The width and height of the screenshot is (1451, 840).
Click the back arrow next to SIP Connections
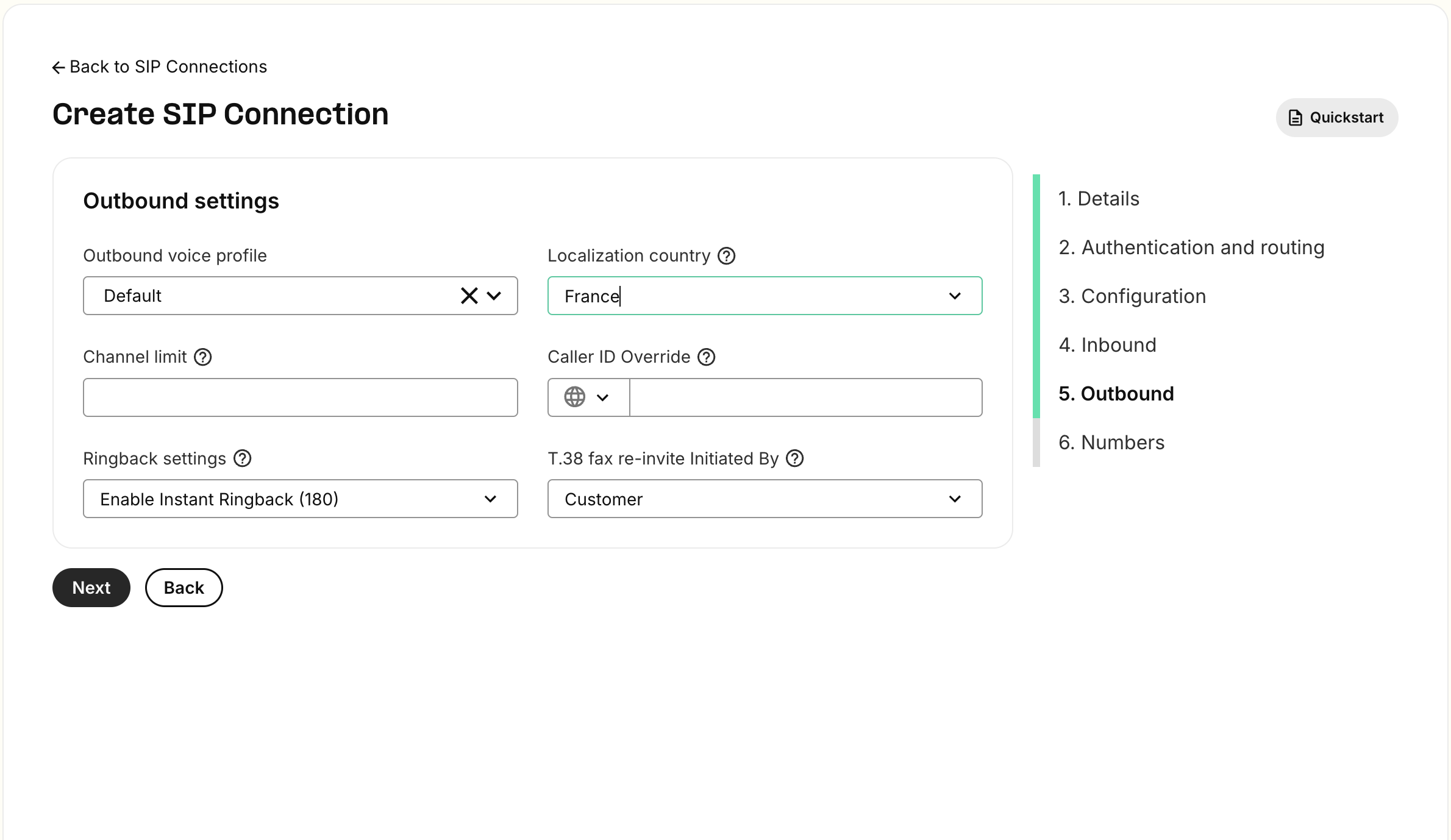click(x=58, y=66)
